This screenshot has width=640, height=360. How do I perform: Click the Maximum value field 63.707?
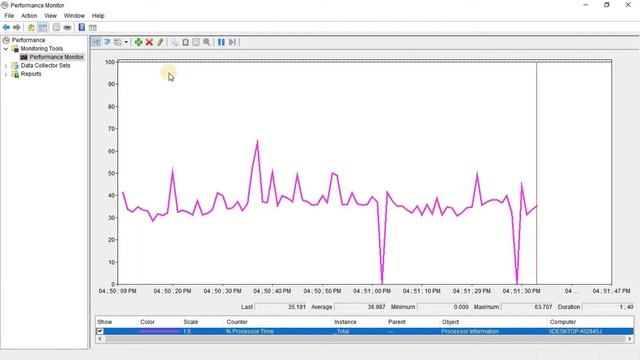[x=527, y=307]
